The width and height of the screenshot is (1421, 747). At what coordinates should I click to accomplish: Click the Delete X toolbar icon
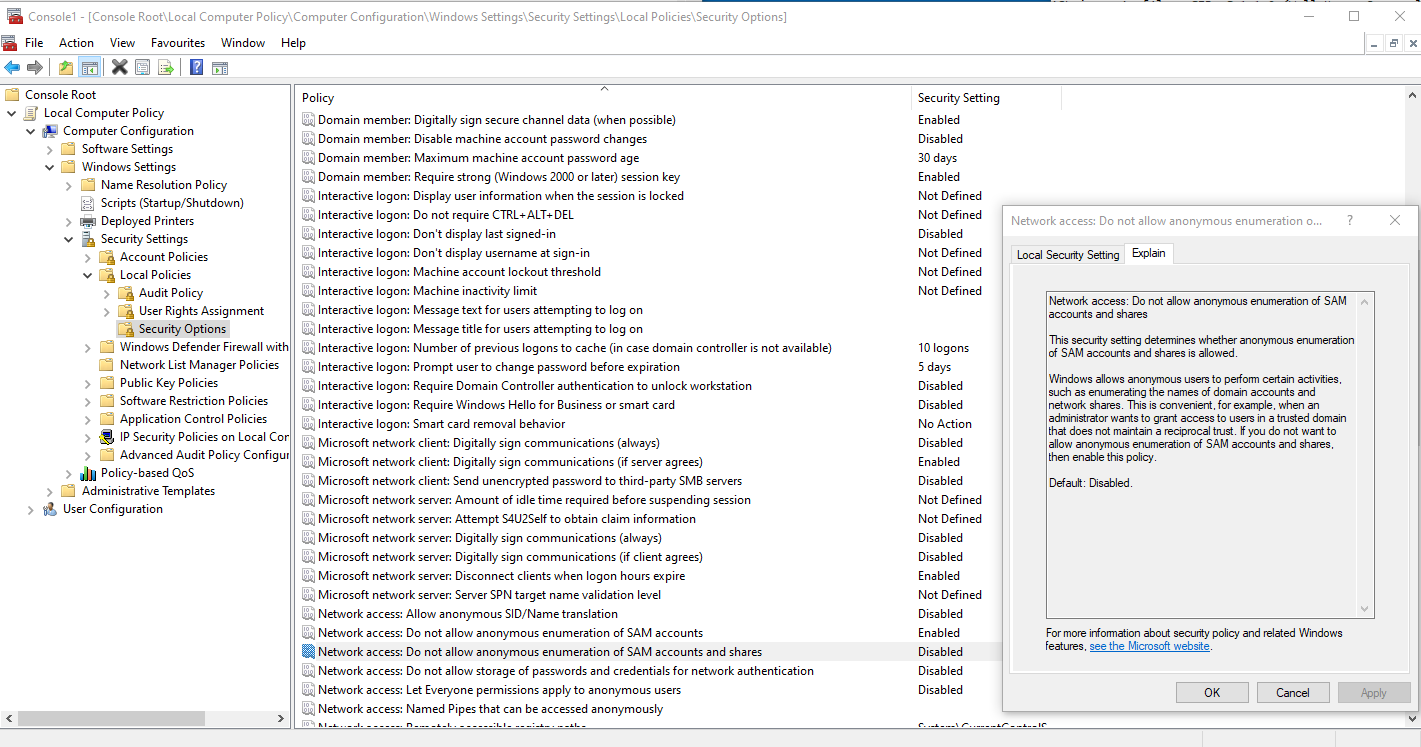tap(120, 67)
